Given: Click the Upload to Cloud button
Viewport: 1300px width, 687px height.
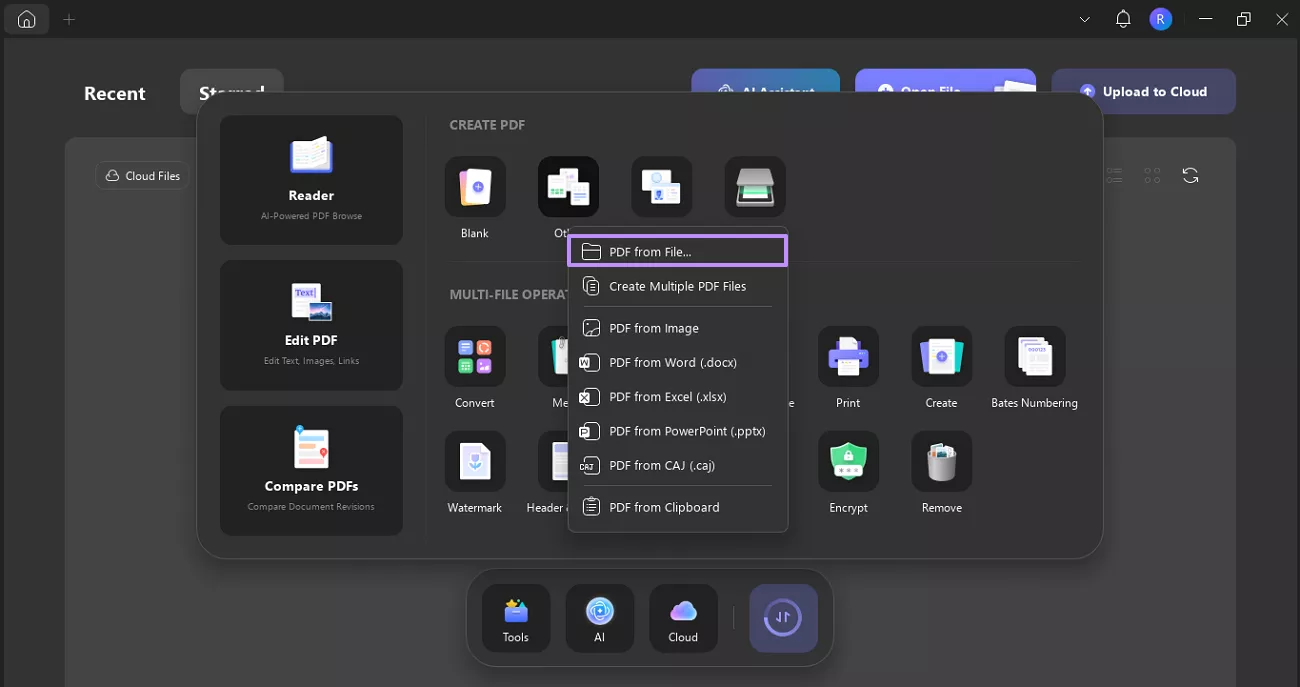Looking at the screenshot, I should point(1144,91).
